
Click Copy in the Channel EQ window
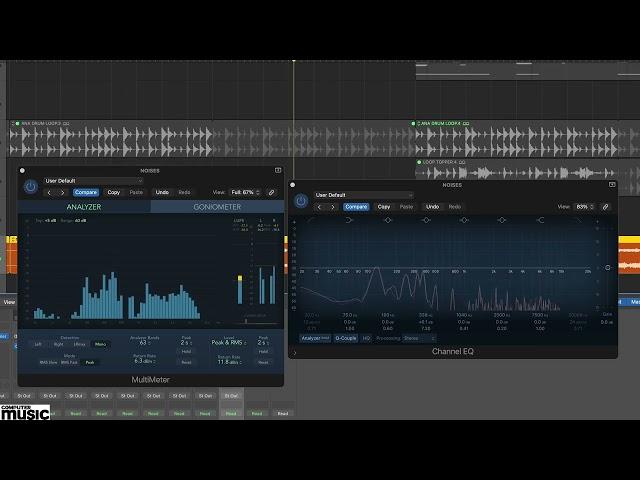point(384,207)
